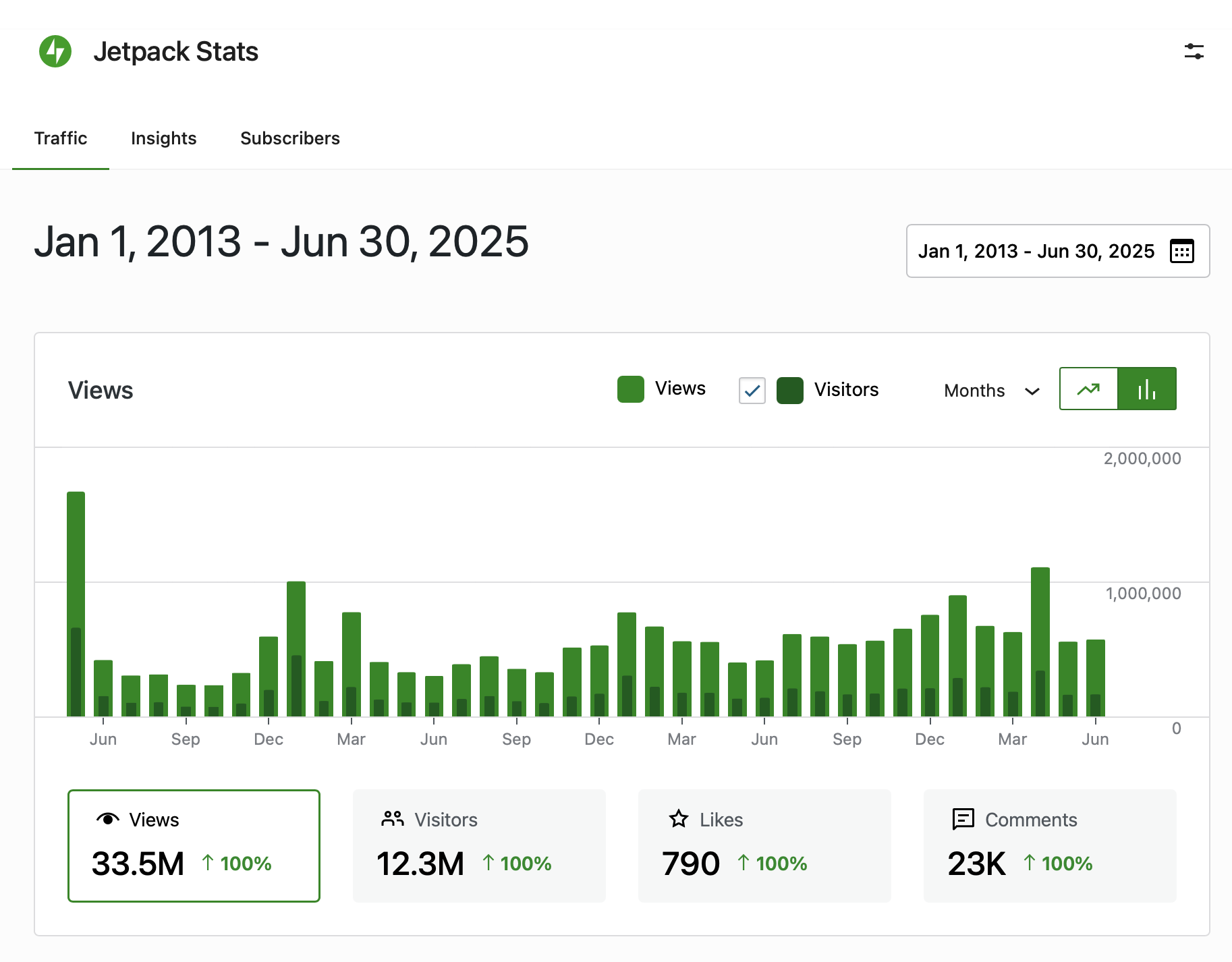Click the tallest bar at chart start
This screenshot has width=1232, height=962.
point(76,604)
